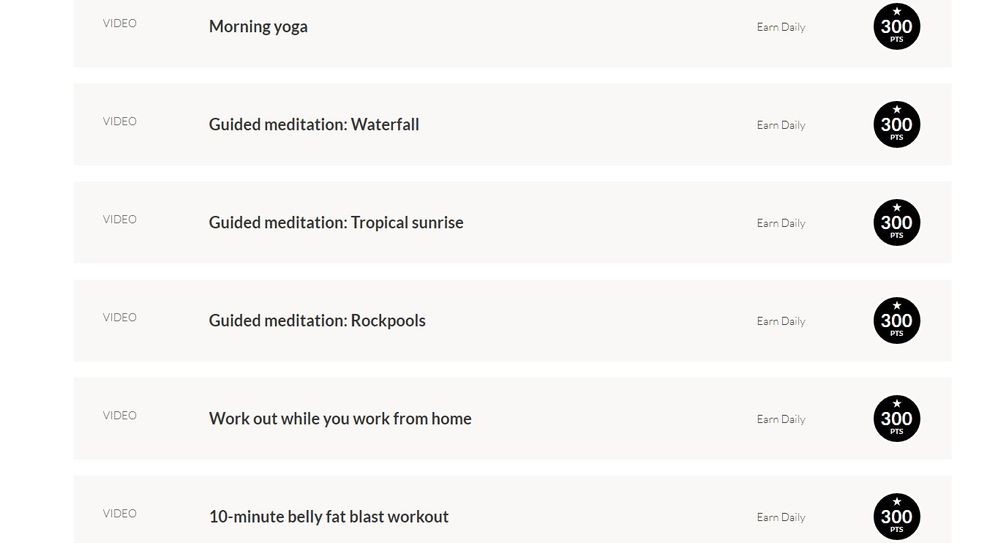The height and width of the screenshot is (543, 998).
Task: Open 10-minute belly fat blast workout
Action: [x=329, y=517]
